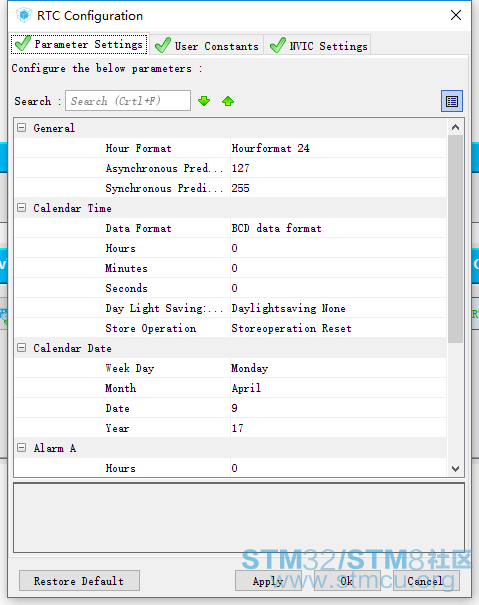Click the green up arrow search-previous icon
479x605 pixels.
[x=228, y=101]
